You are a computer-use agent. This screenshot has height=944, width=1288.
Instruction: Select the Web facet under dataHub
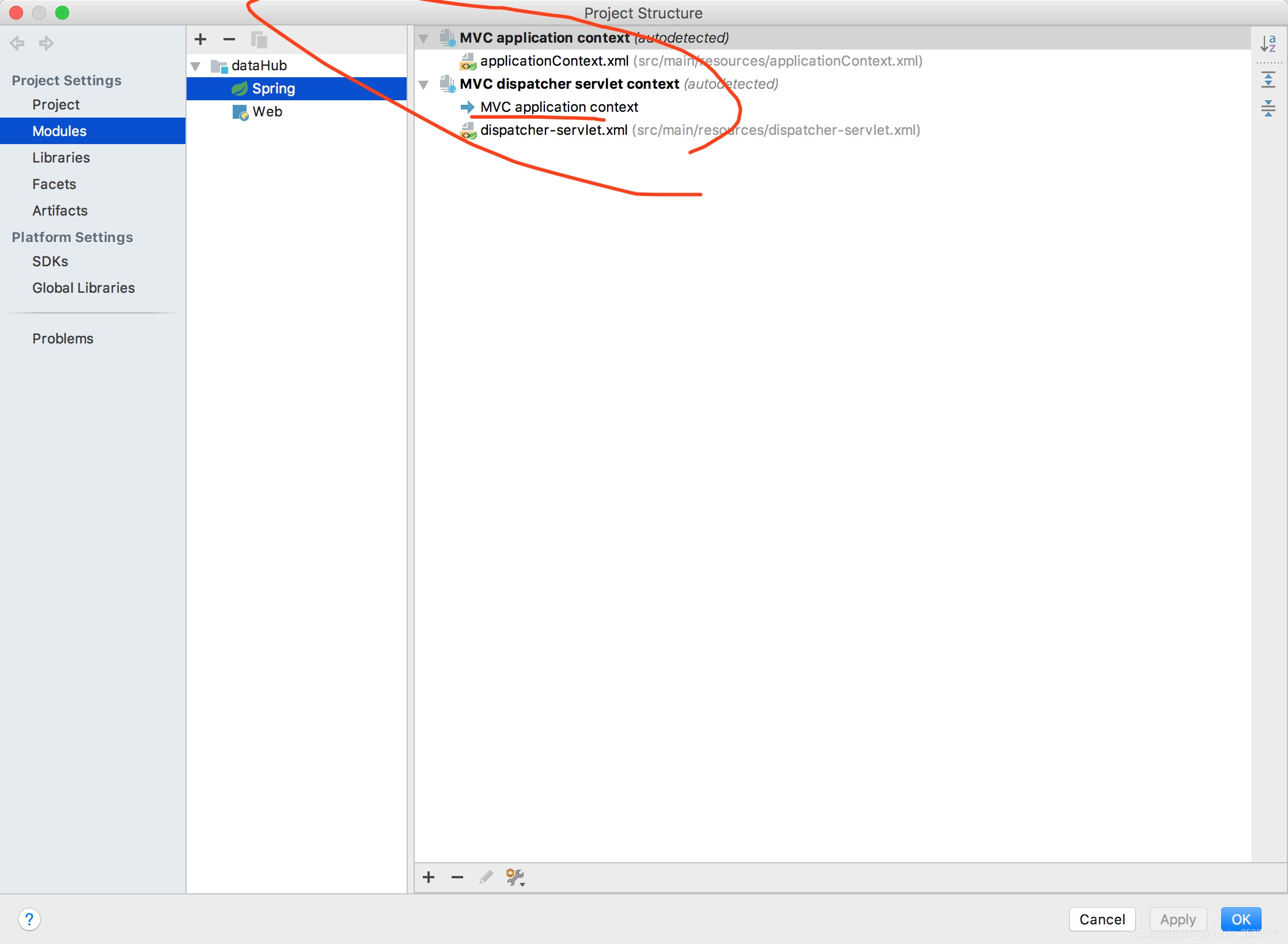[267, 112]
